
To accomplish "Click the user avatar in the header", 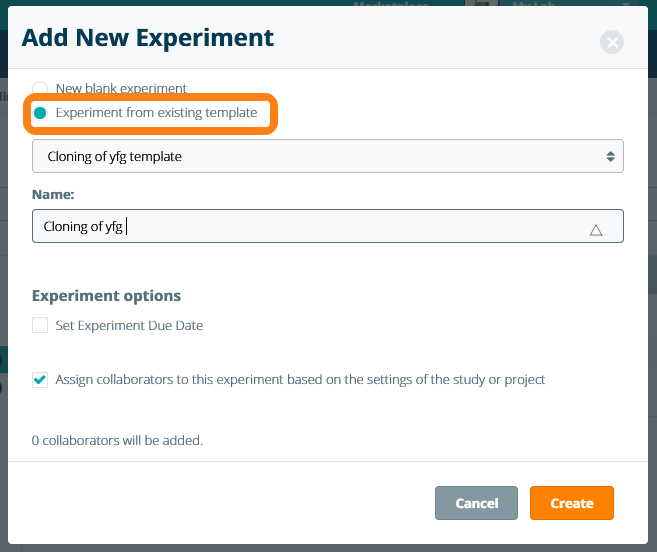I will coord(480,6).
